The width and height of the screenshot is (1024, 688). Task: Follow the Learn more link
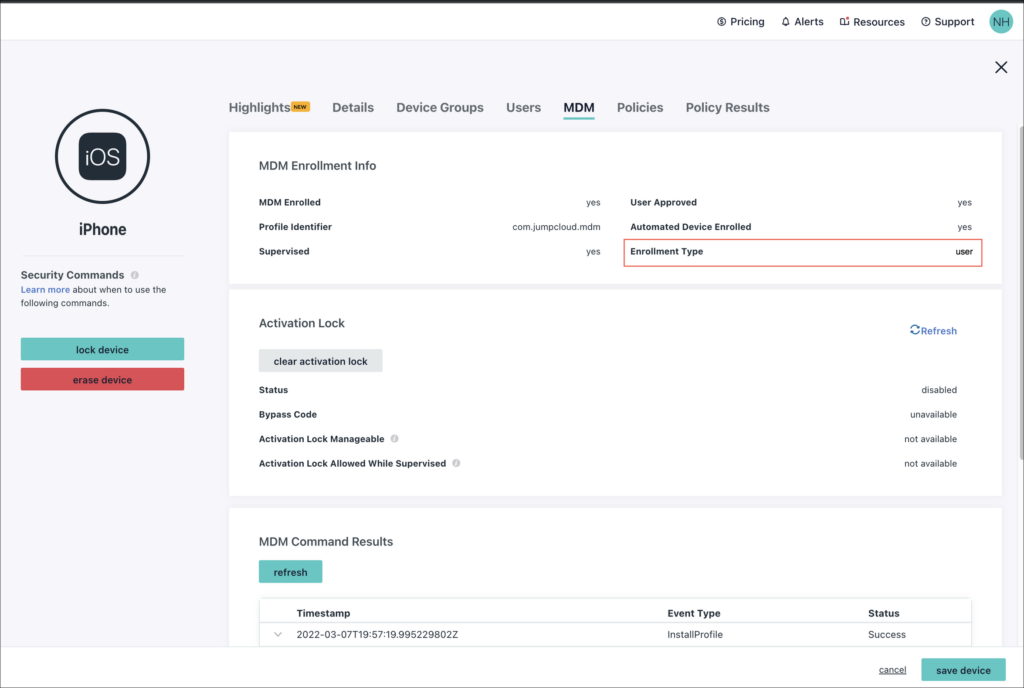click(x=45, y=290)
